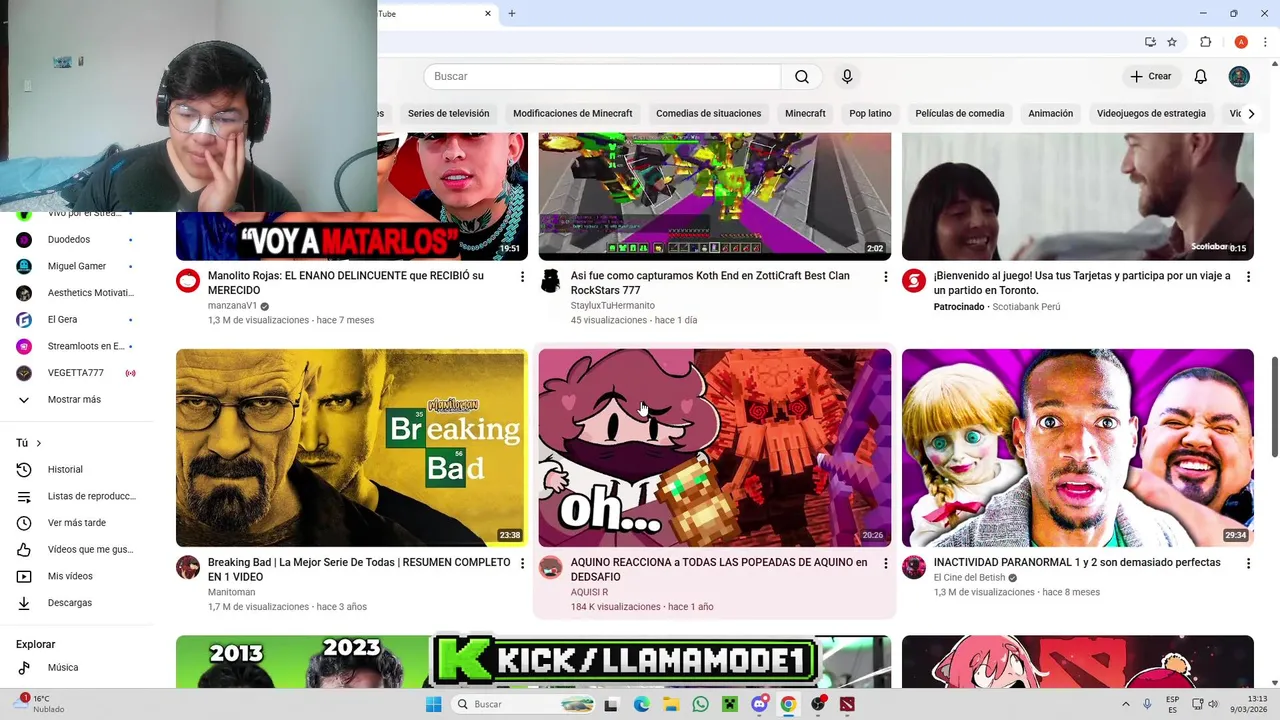The height and width of the screenshot is (720, 1280).
Task: Select the Series de televisión chip
Action: click(x=448, y=113)
